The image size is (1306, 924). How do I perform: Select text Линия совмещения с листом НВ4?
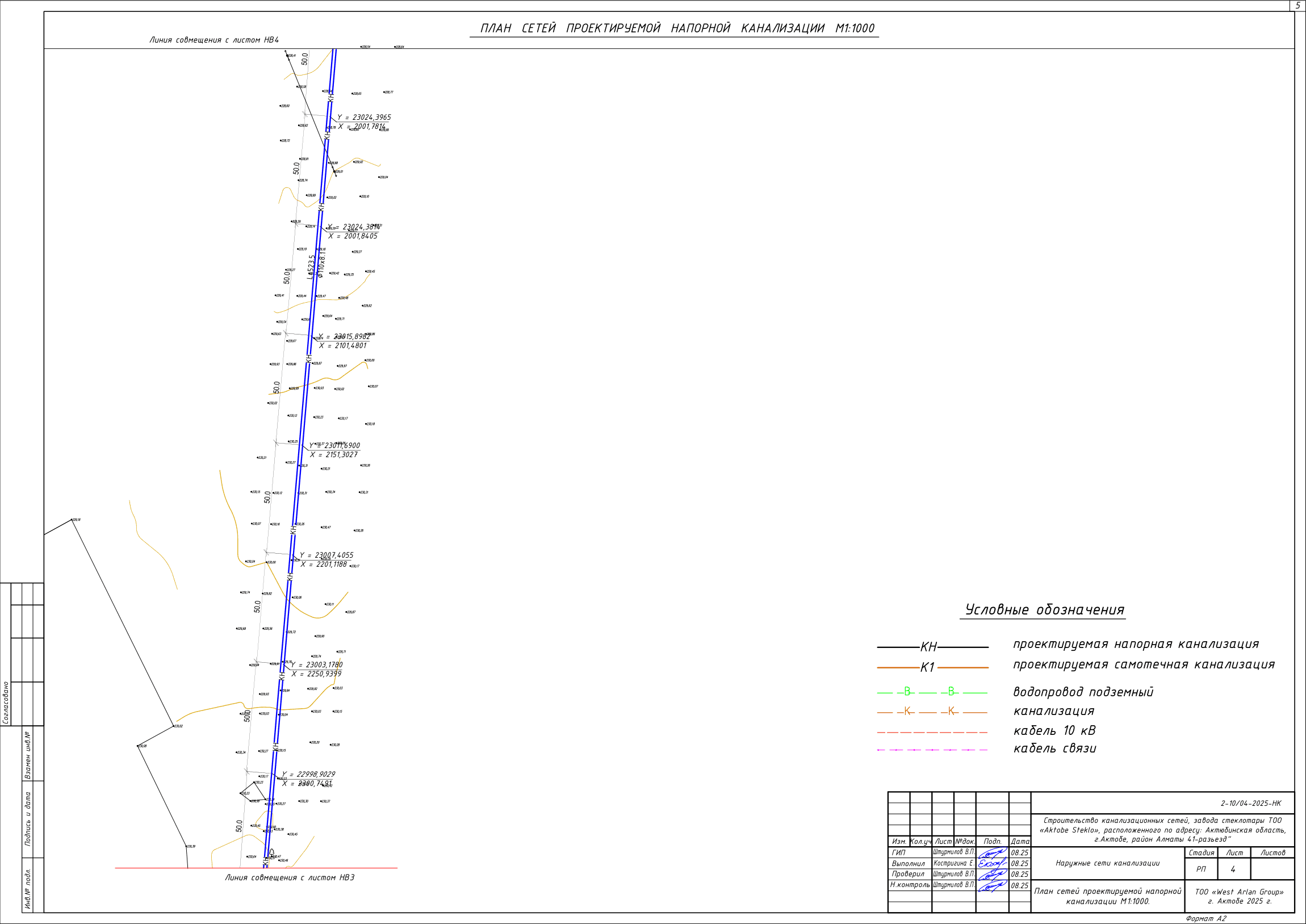pyautogui.click(x=214, y=40)
